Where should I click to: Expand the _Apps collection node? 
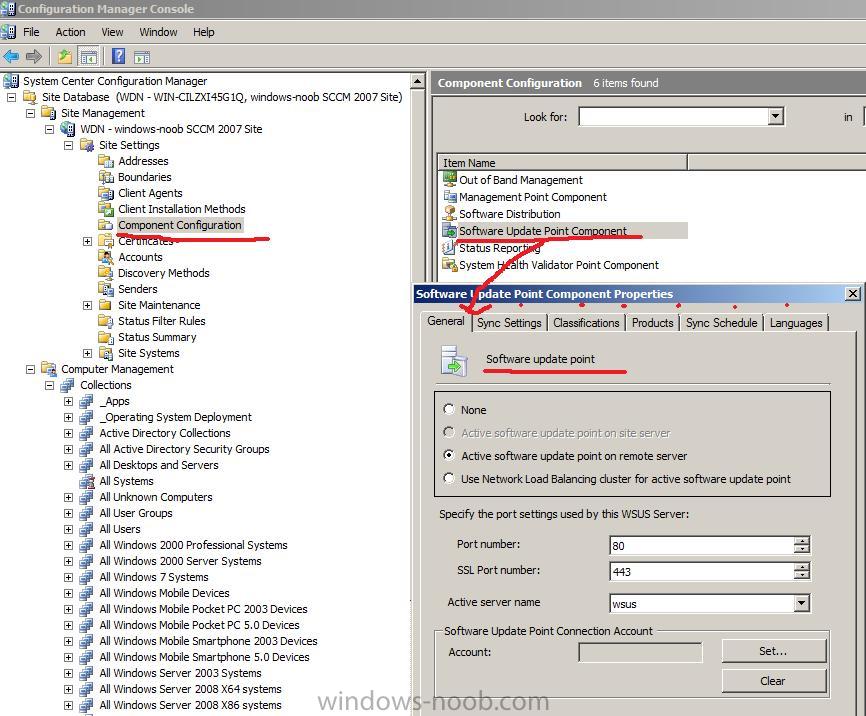coord(68,402)
